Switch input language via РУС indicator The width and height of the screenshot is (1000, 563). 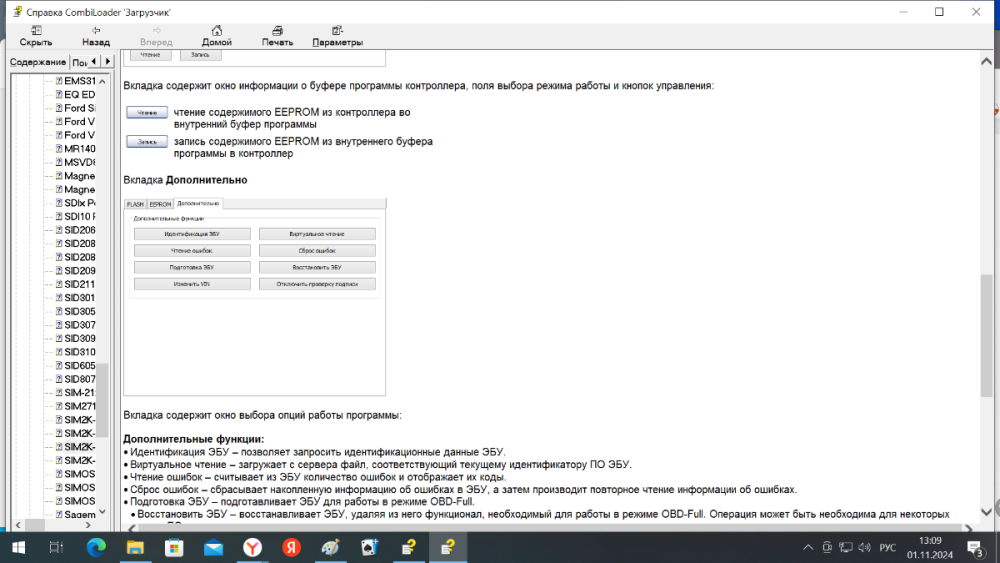tap(887, 548)
